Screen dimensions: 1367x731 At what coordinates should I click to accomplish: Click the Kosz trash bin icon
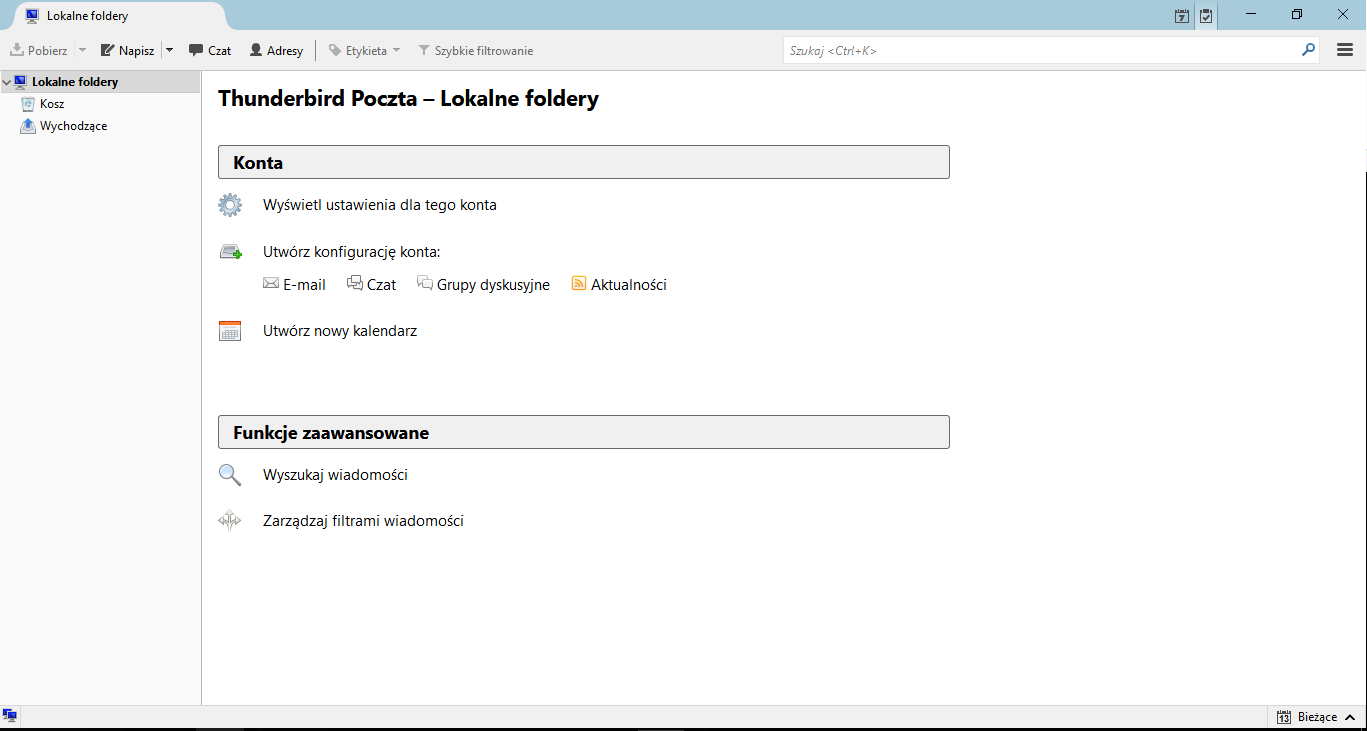point(28,104)
